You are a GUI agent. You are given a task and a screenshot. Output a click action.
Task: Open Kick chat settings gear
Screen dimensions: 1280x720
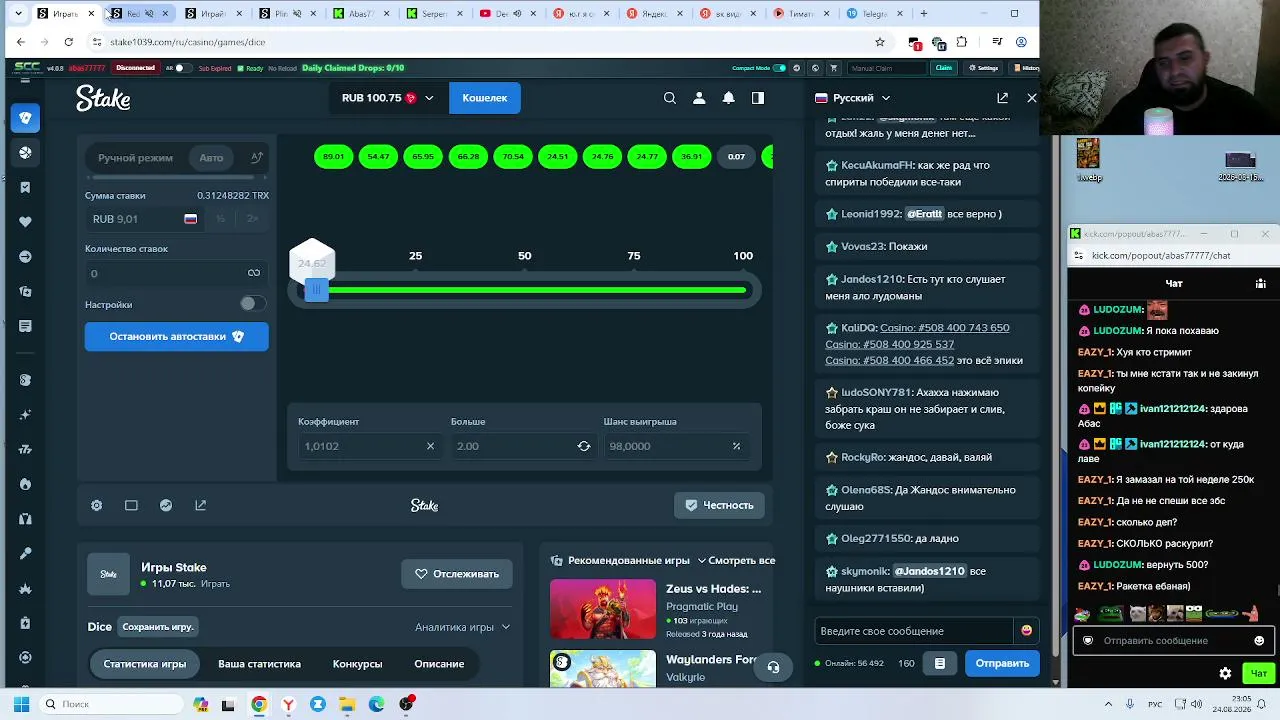tap(1225, 673)
